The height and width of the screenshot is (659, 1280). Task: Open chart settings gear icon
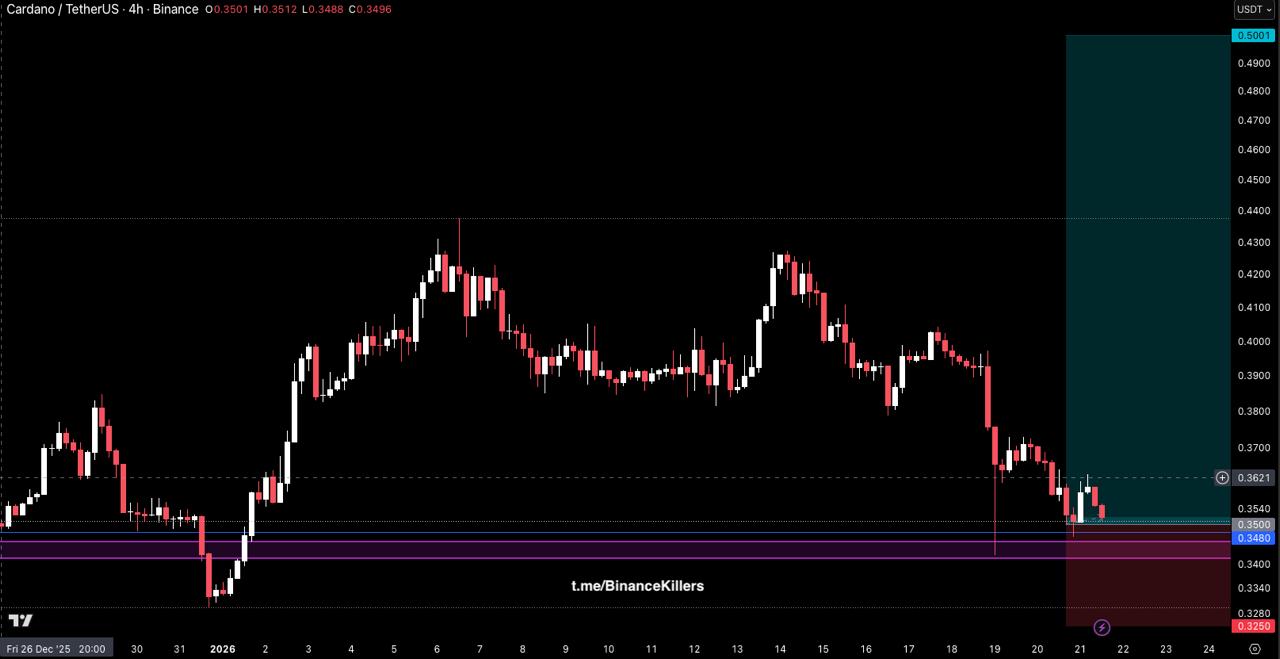pyautogui.click(x=1254, y=648)
